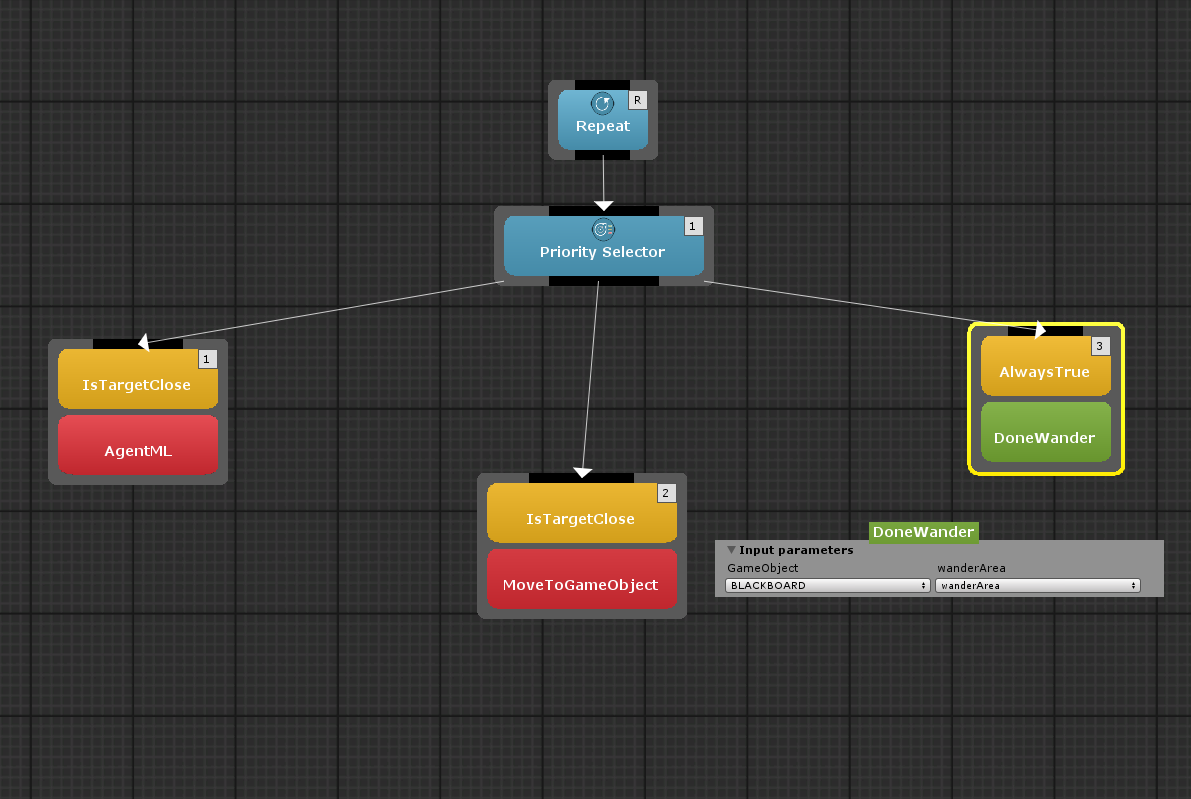
Task: Collapse the Input parameters foldout
Action: [731, 550]
